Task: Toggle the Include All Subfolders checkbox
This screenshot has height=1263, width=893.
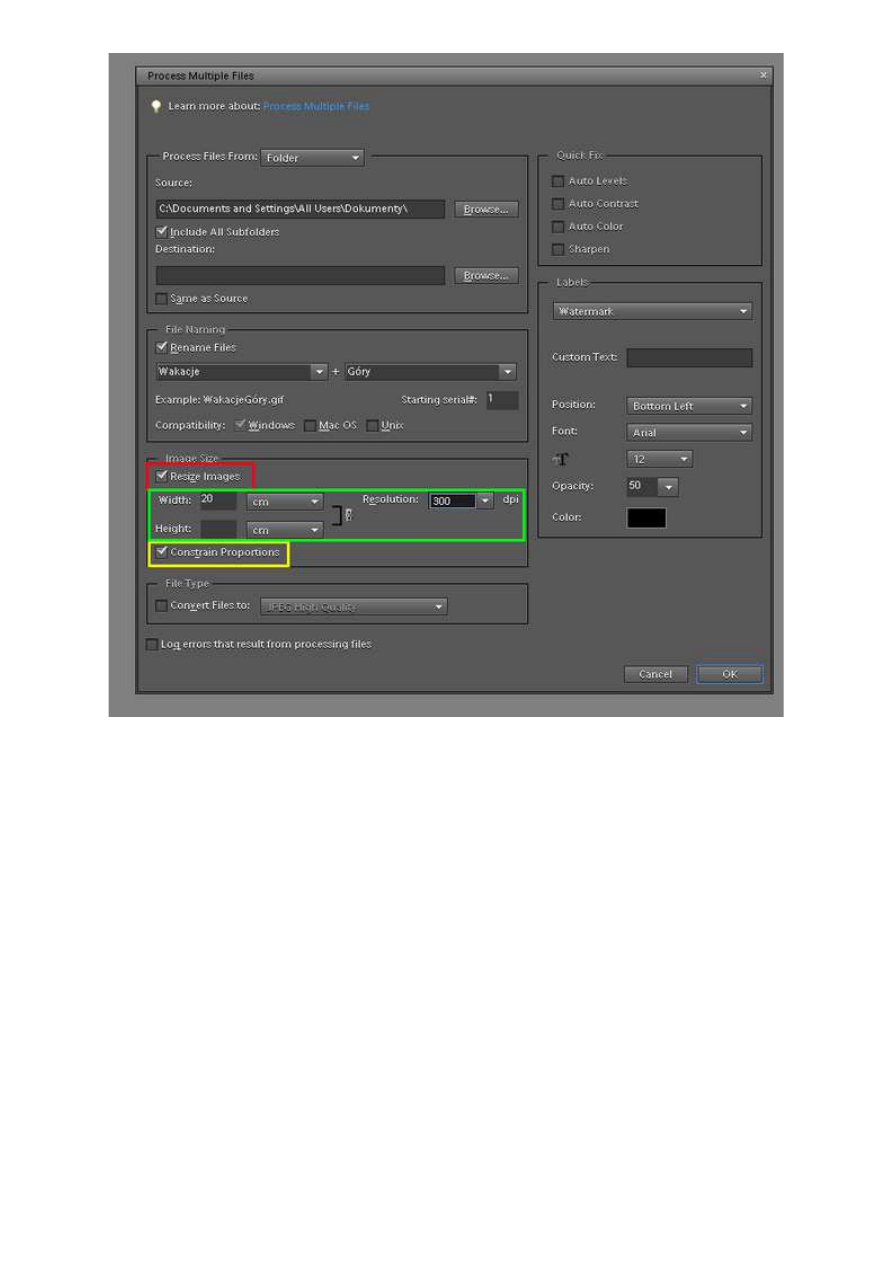Action: [x=162, y=232]
